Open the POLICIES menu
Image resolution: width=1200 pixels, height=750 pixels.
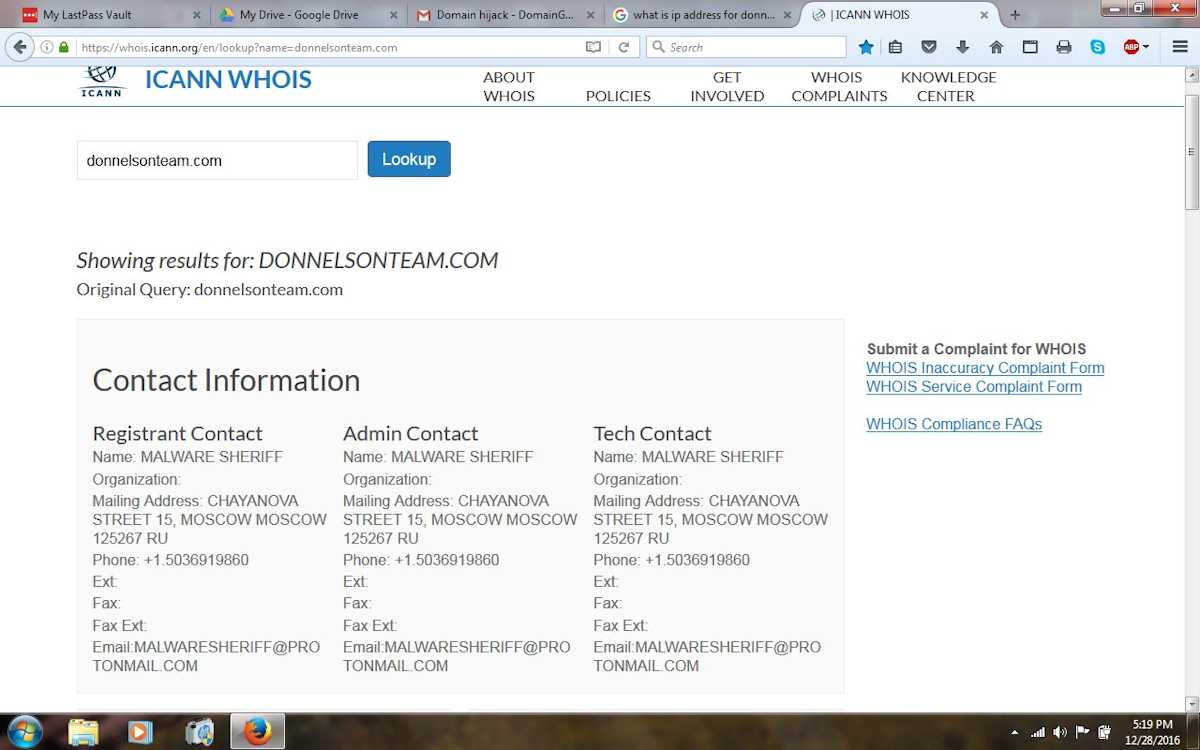[x=618, y=96]
